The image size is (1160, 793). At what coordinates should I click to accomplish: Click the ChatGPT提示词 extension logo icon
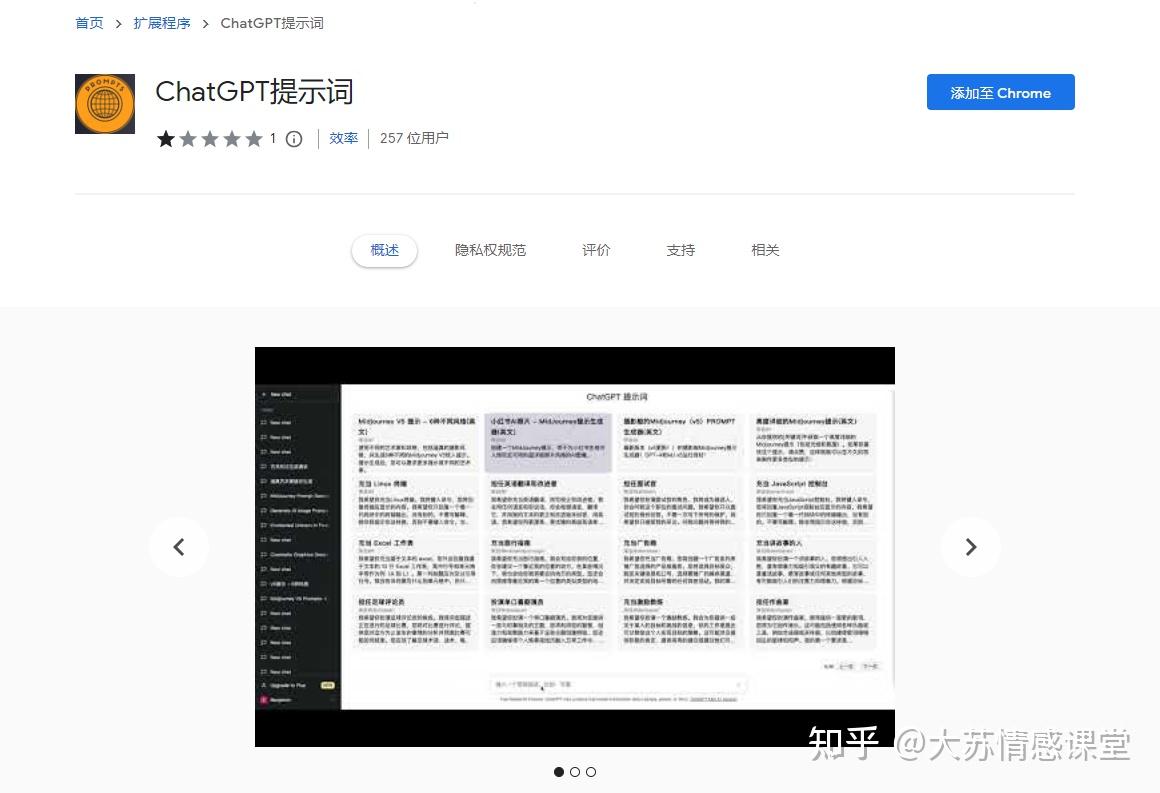point(105,104)
